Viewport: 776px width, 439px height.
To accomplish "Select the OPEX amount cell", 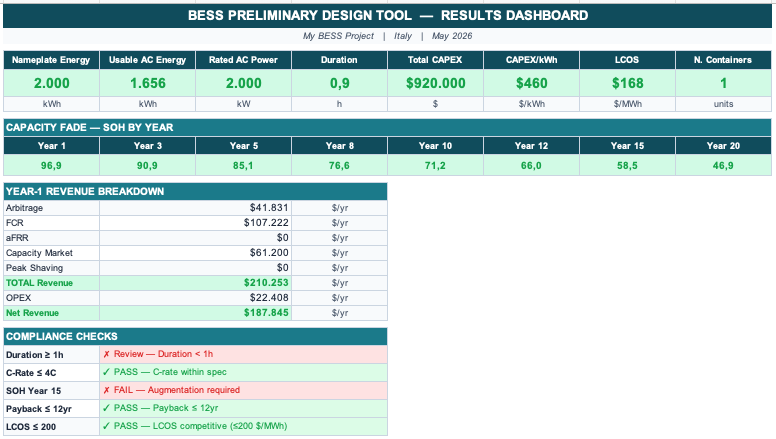I will pos(195,297).
